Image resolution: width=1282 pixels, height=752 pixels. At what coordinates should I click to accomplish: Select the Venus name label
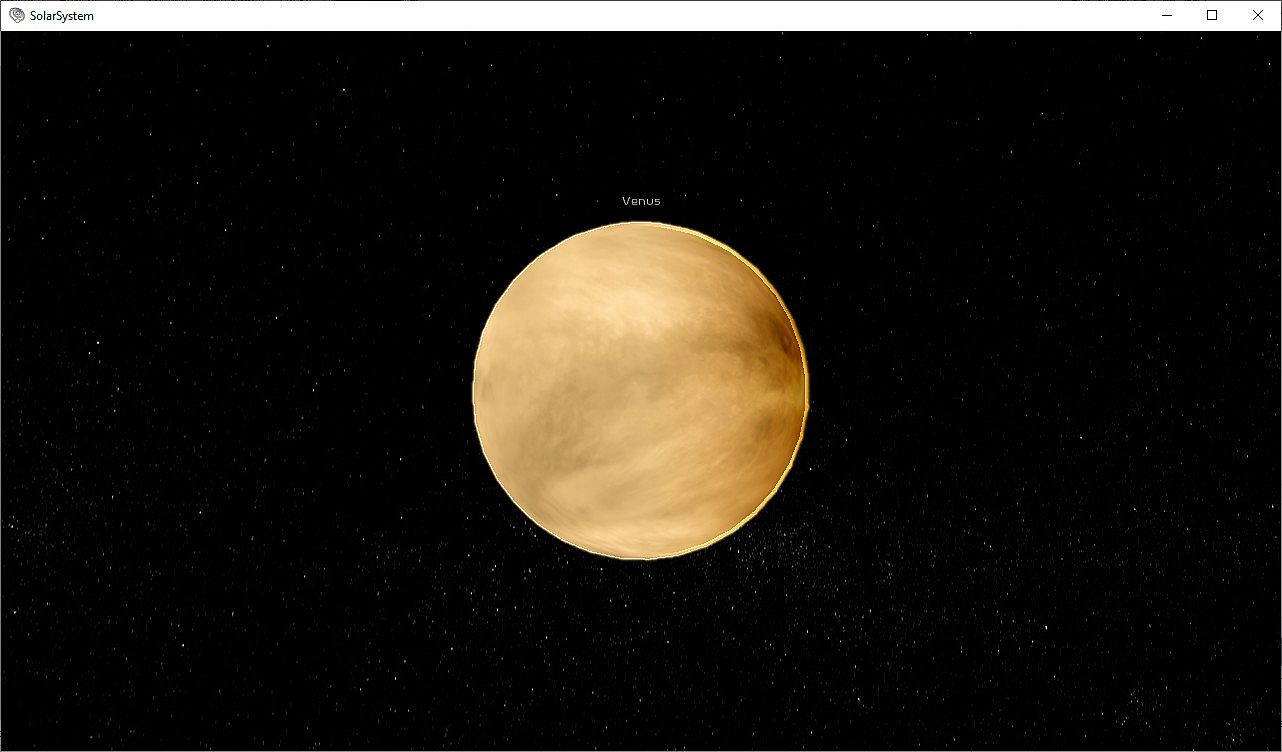click(641, 201)
